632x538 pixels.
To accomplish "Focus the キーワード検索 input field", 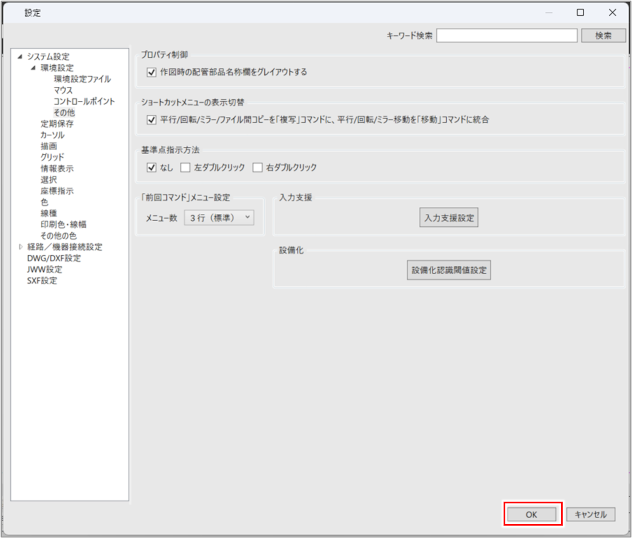I will pyautogui.click(x=506, y=35).
